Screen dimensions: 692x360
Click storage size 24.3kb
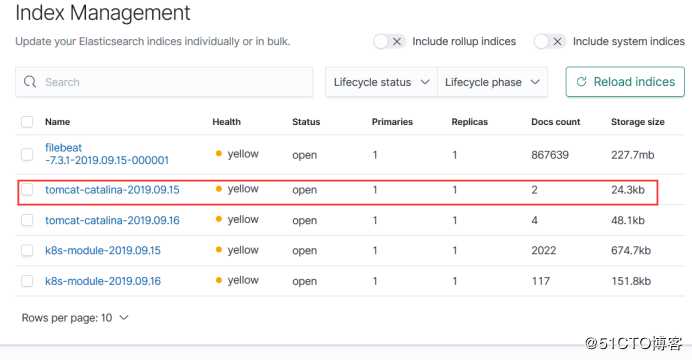click(628, 190)
